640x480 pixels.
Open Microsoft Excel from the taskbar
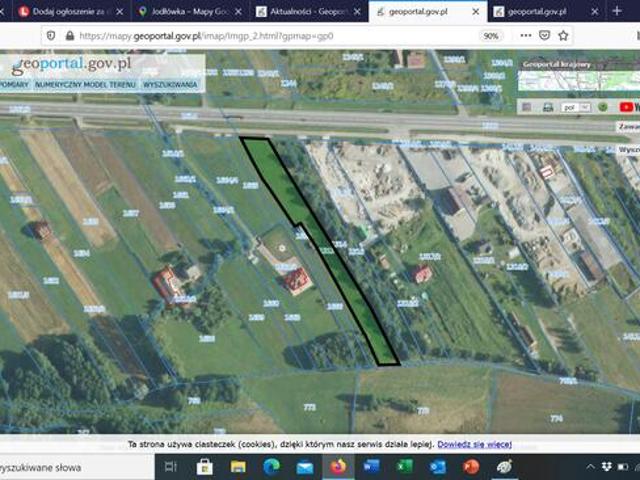tap(404, 467)
